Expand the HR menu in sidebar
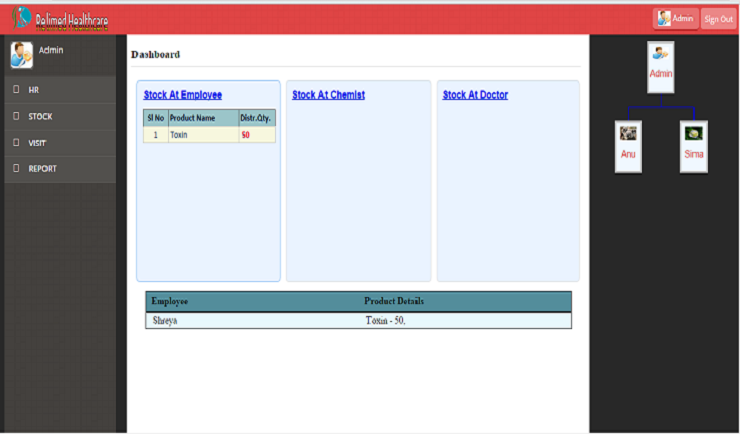This screenshot has width=740, height=434. pos(33,90)
